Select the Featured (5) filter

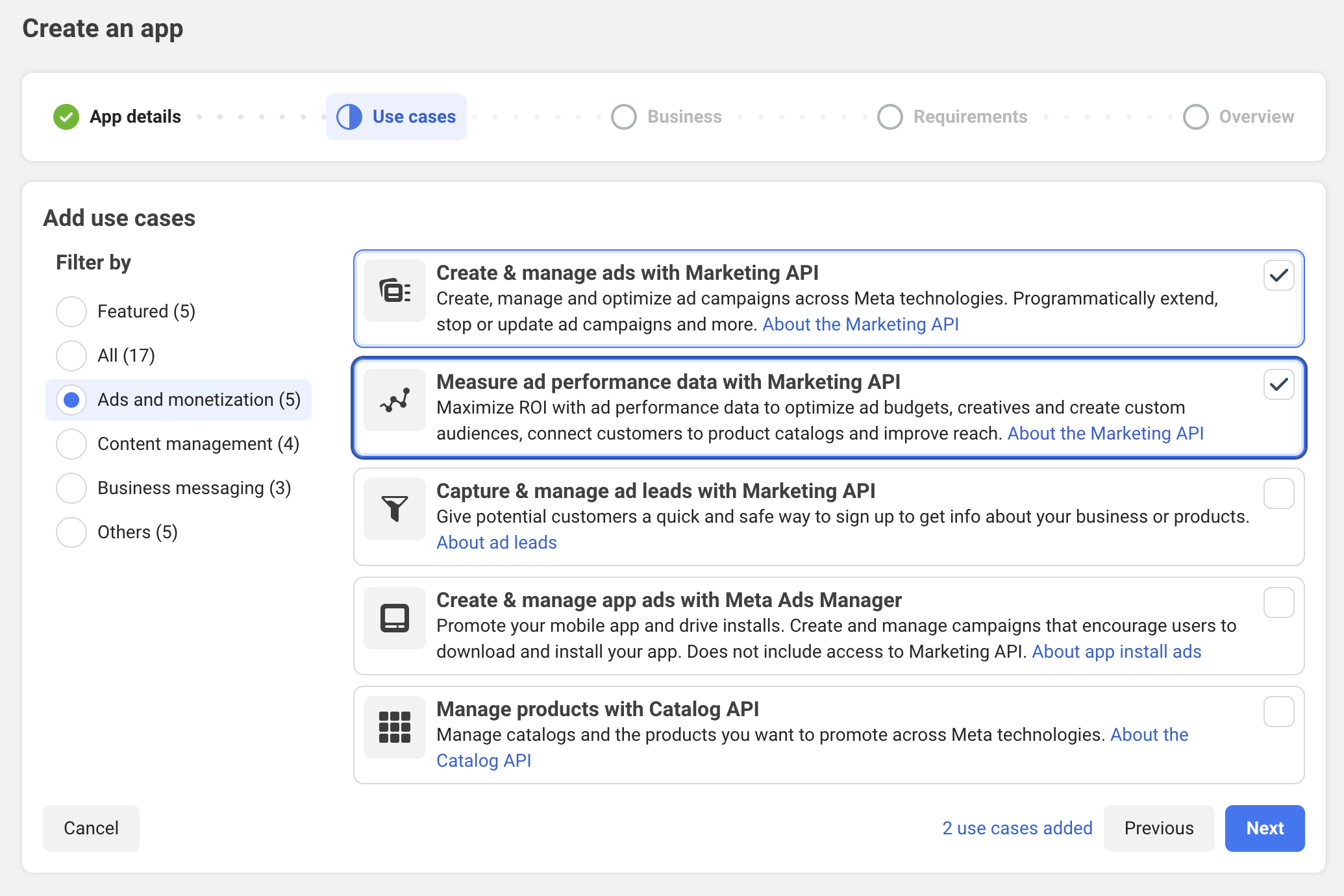click(x=71, y=312)
